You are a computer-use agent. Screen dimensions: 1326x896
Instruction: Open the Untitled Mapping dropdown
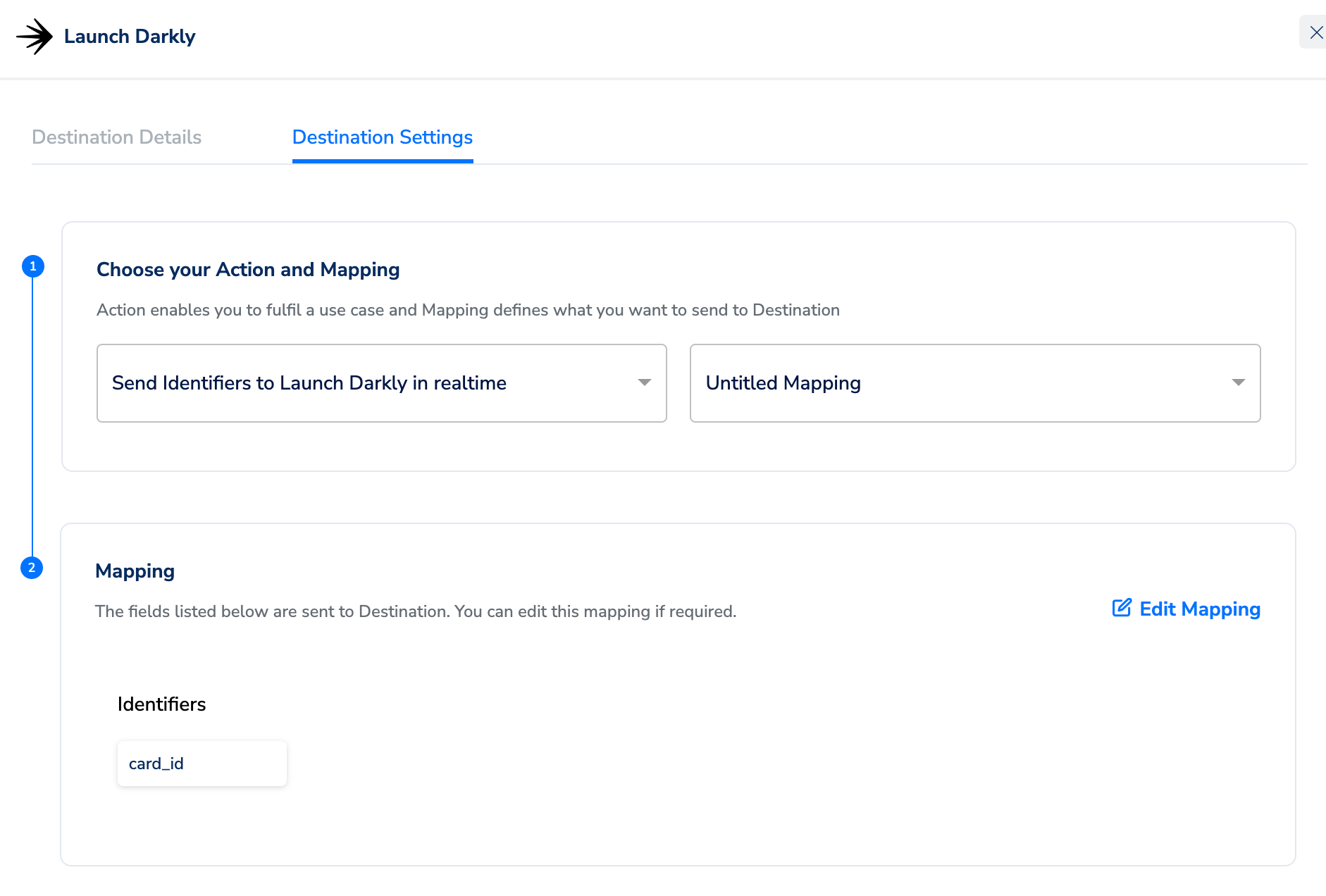975,383
